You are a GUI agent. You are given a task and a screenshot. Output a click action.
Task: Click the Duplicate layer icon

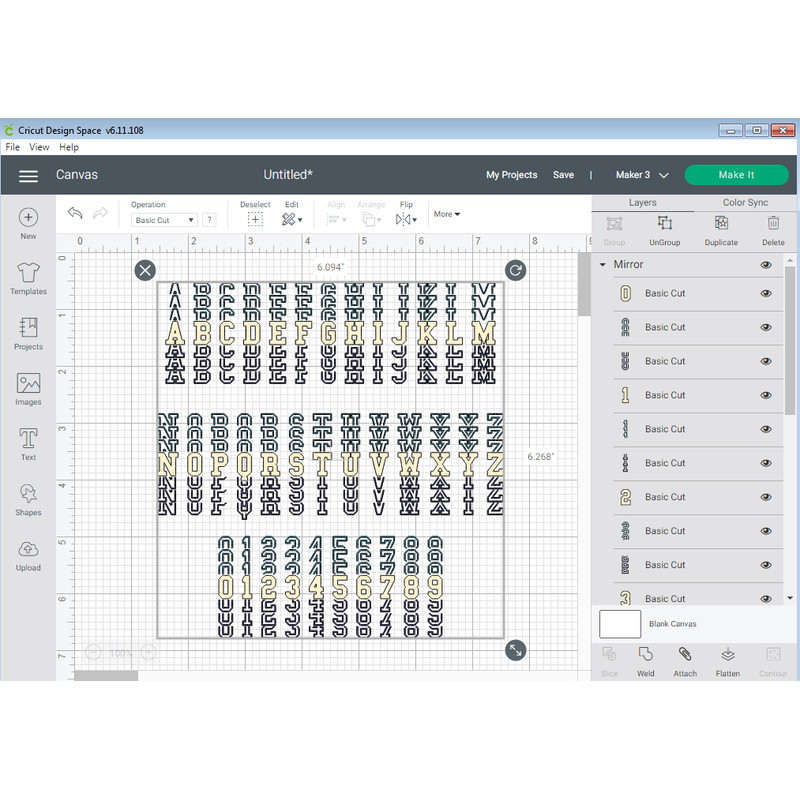[x=721, y=224]
